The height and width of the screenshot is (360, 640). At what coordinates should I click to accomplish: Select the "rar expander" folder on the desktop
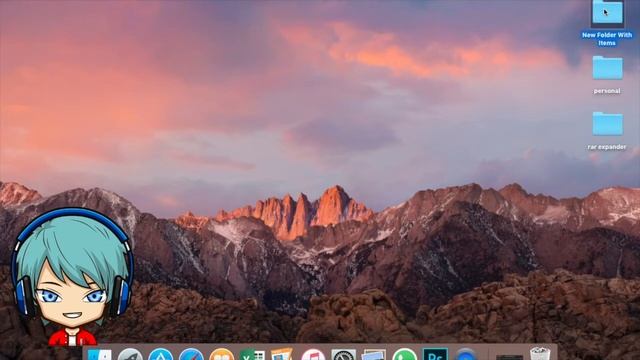tap(607, 124)
